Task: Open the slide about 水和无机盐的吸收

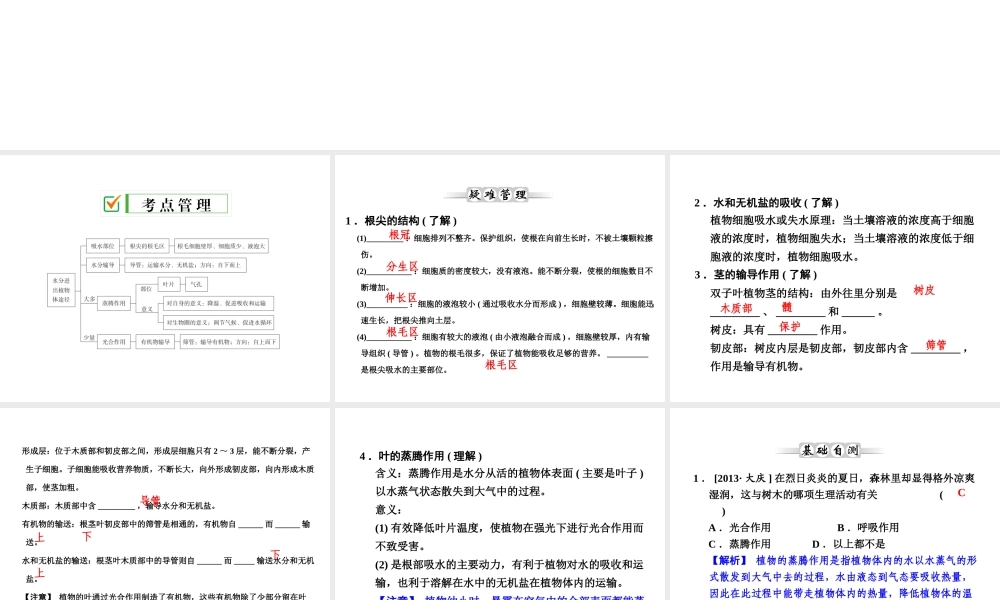Action: [x=835, y=278]
